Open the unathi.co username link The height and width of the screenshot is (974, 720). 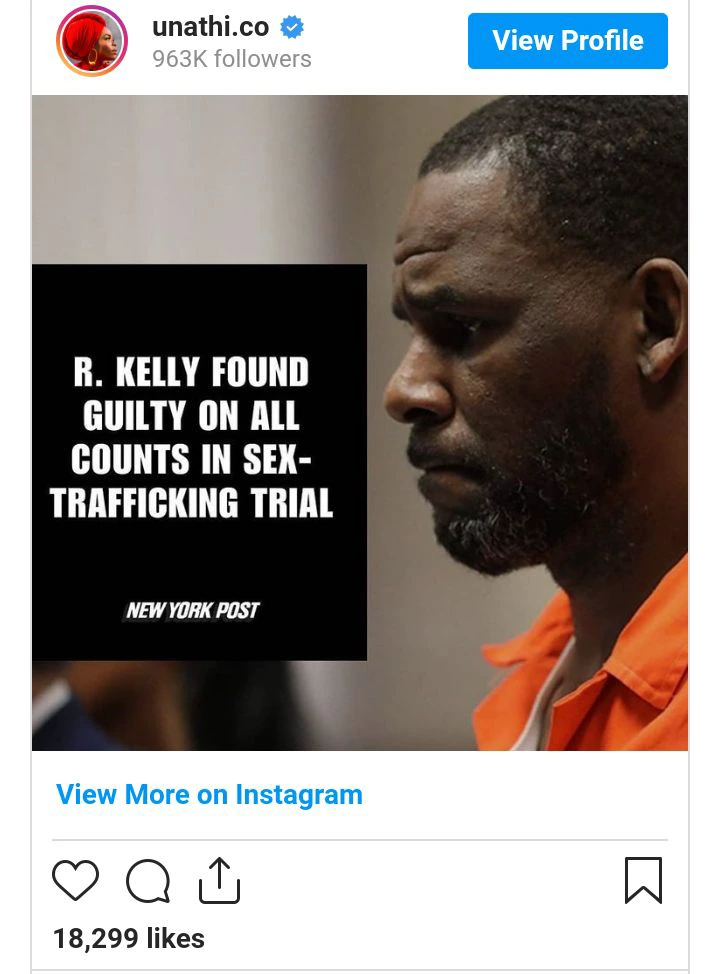point(211,27)
